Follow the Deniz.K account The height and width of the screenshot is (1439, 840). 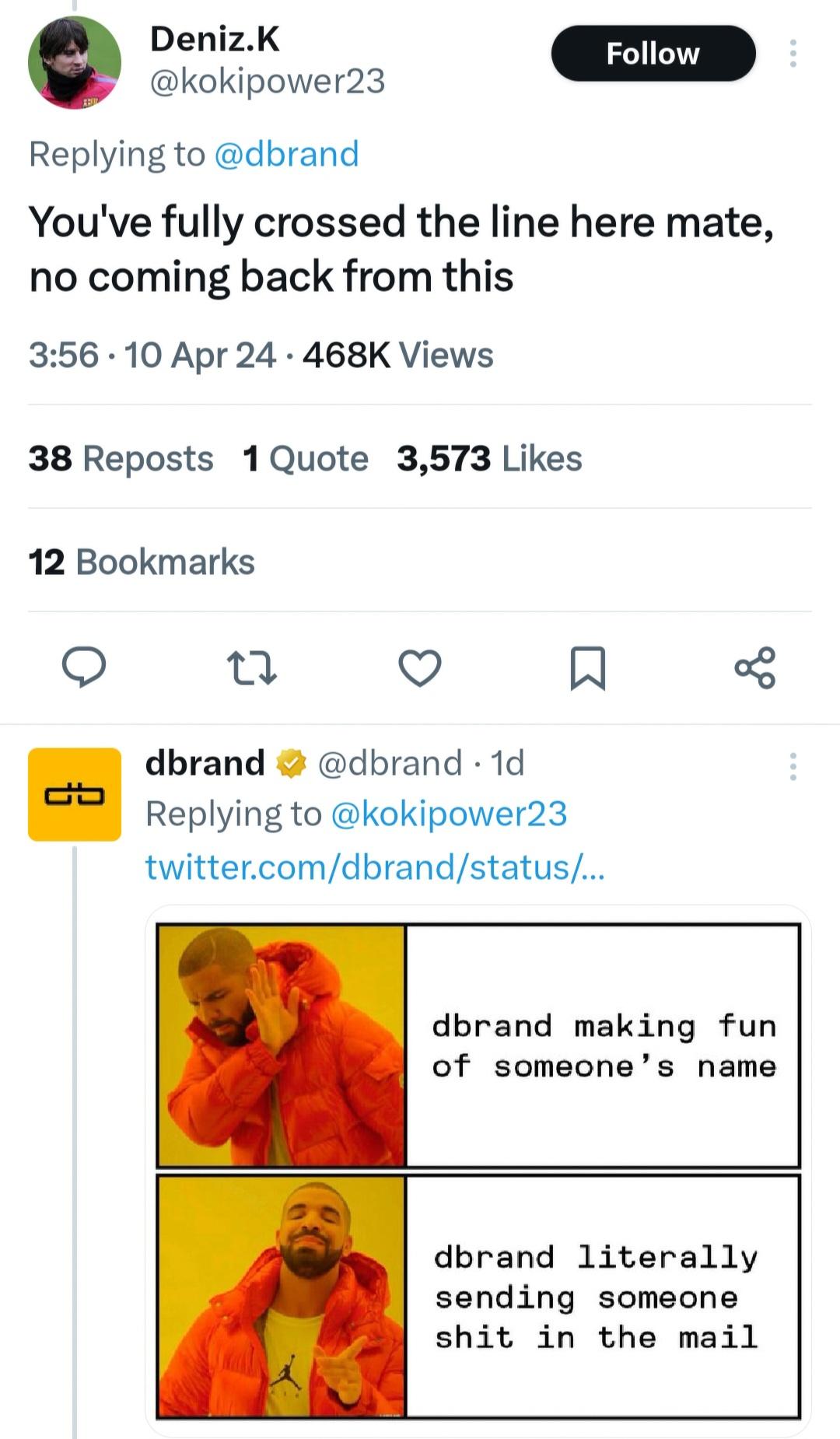coord(653,53)
